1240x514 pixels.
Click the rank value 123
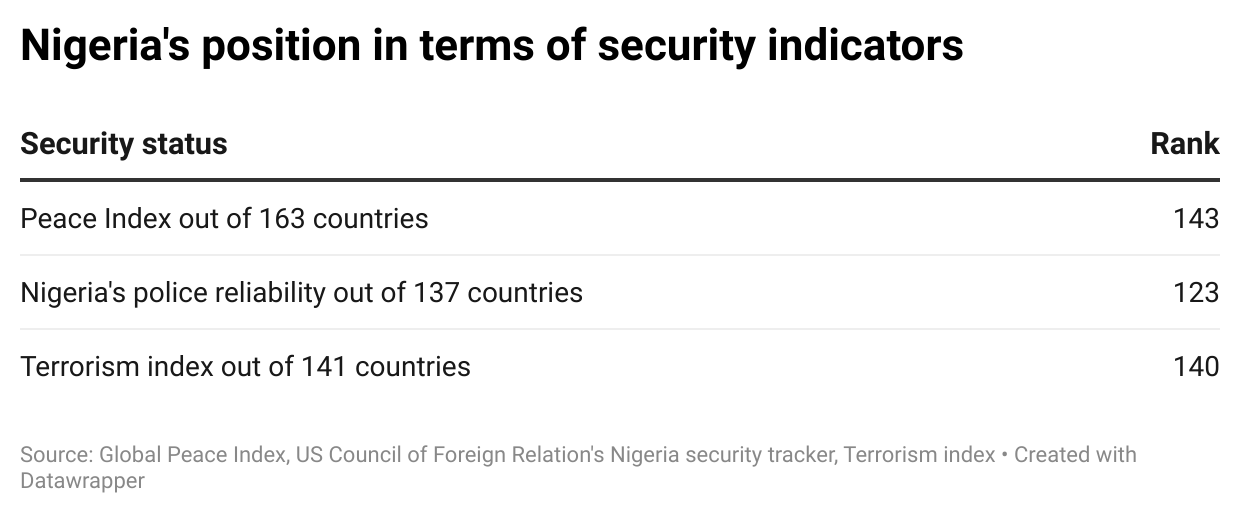[x=1196, y=292]
